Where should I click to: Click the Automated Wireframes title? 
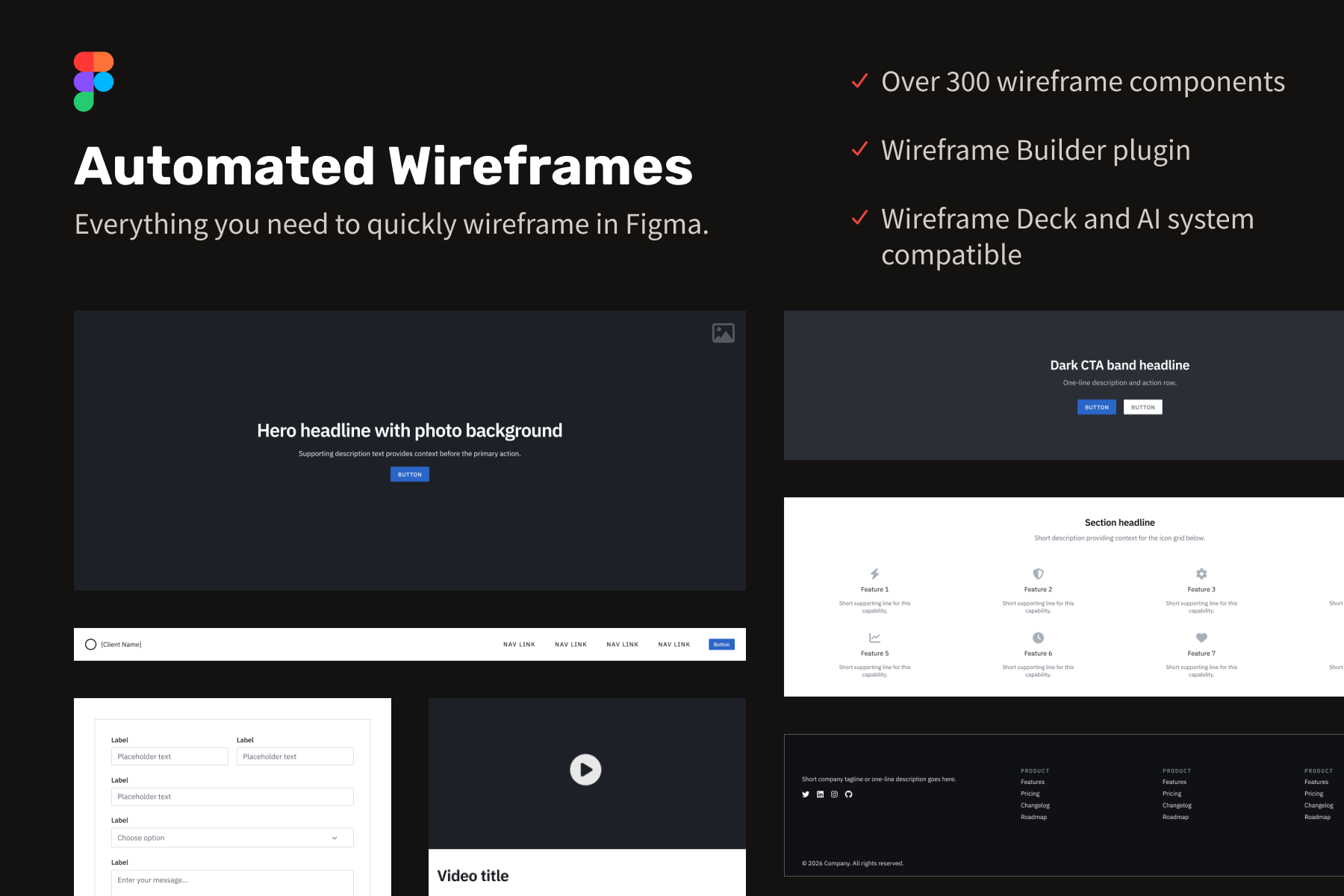(384, 166)
